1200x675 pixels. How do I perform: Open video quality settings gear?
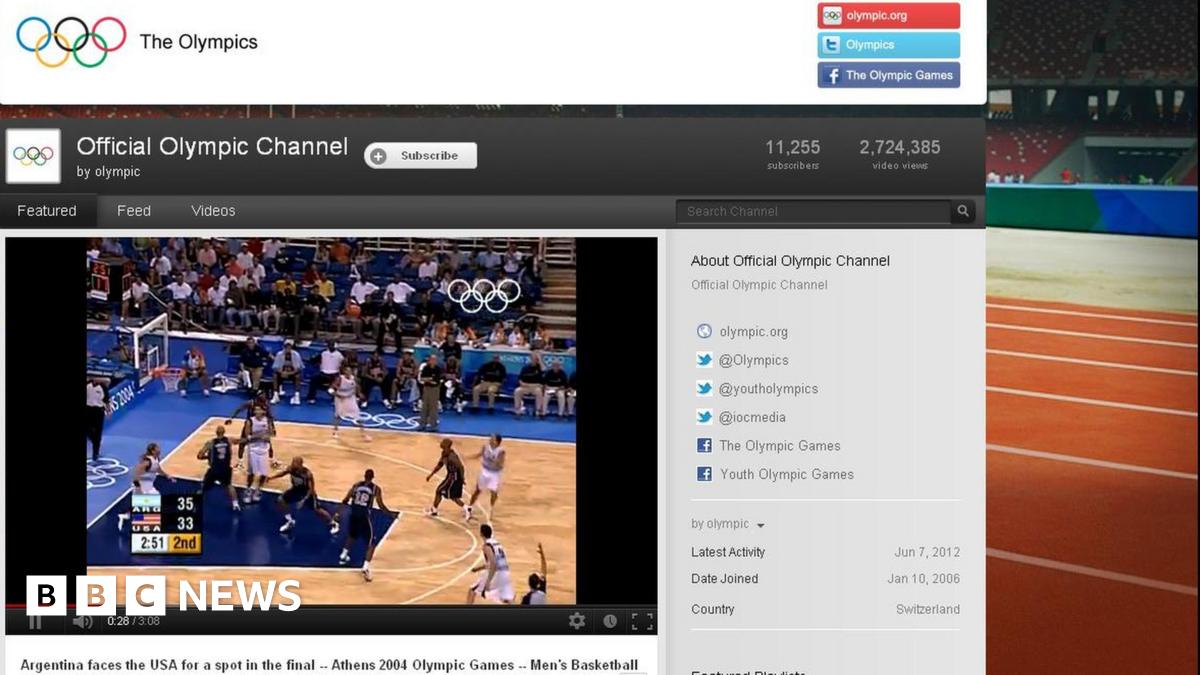point(577,621)
